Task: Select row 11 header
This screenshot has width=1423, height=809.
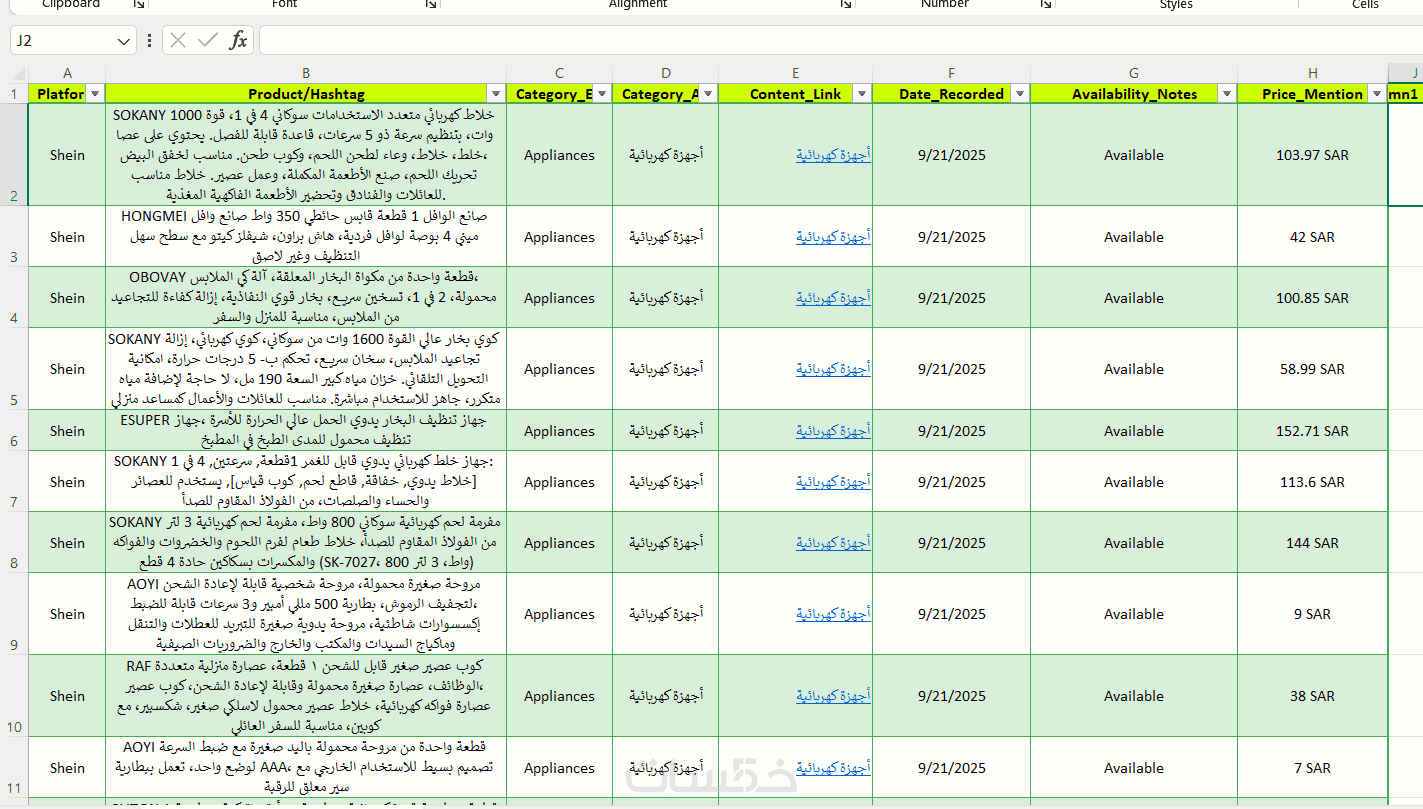Action: coord(14,768)
